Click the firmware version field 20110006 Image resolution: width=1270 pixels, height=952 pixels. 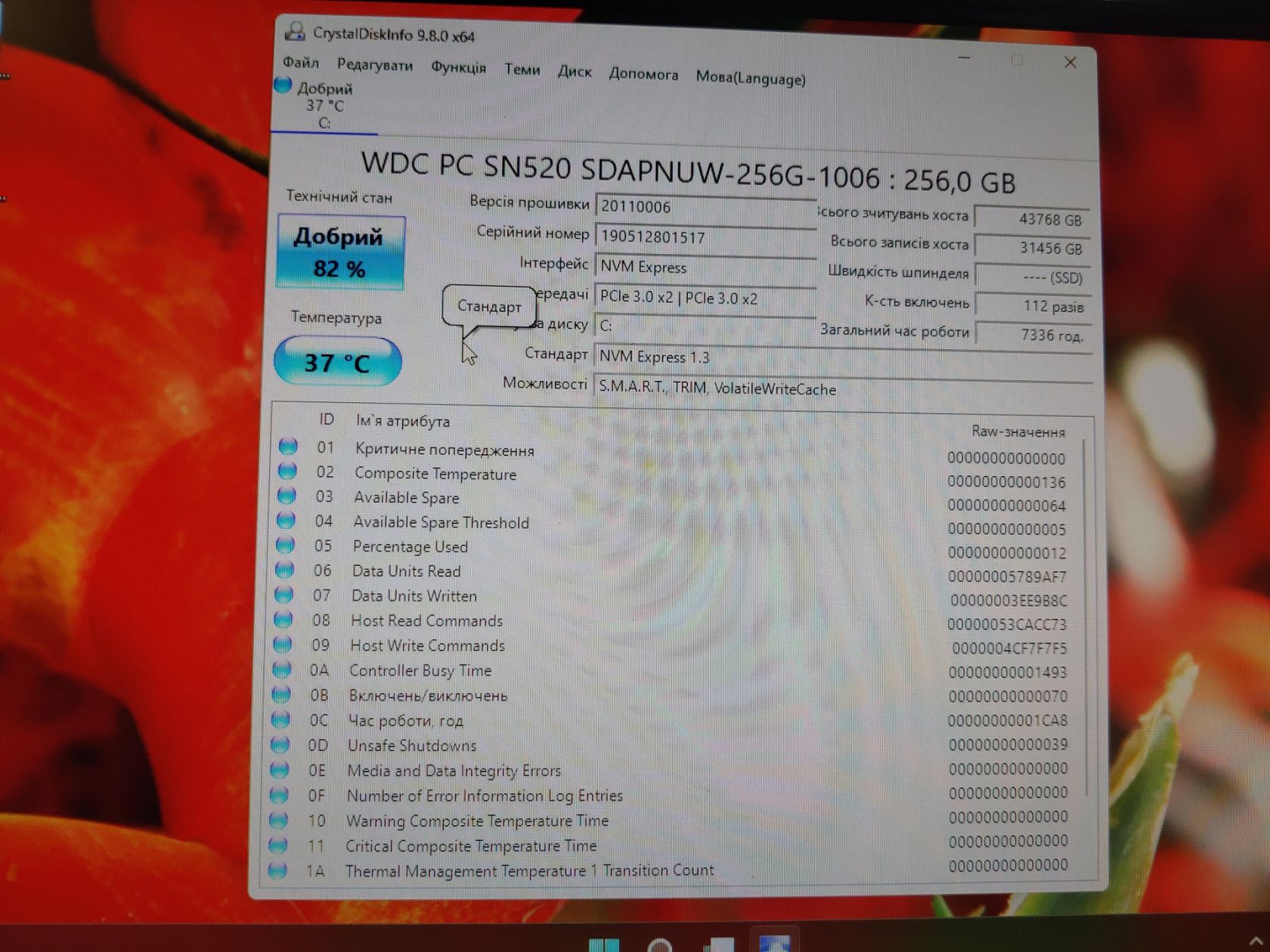[x=705, y=207]
